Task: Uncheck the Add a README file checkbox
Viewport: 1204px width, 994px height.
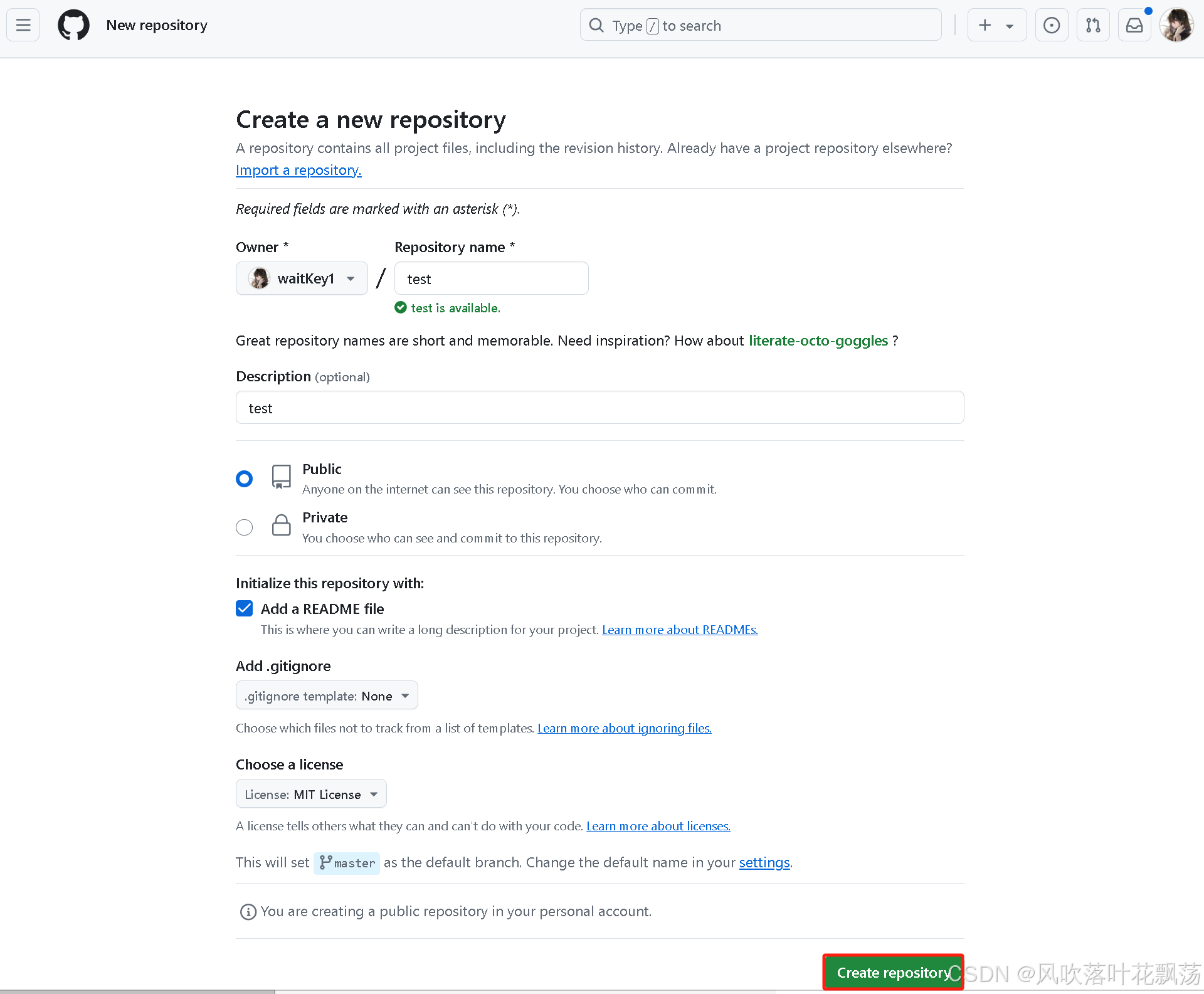Action: 244,608
